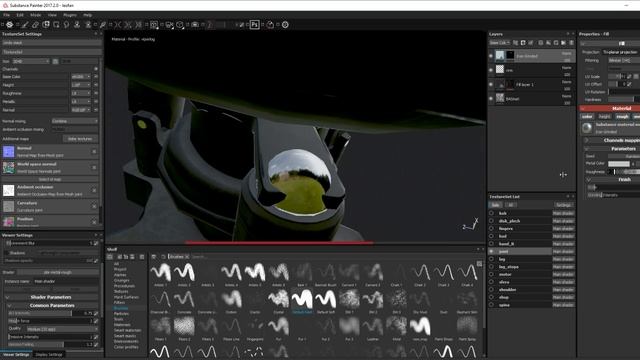This screenshot has width=640, height=360.
Task: Toggle the rough channel in Material
Action: pyautogui.click(x=622, y=117)
